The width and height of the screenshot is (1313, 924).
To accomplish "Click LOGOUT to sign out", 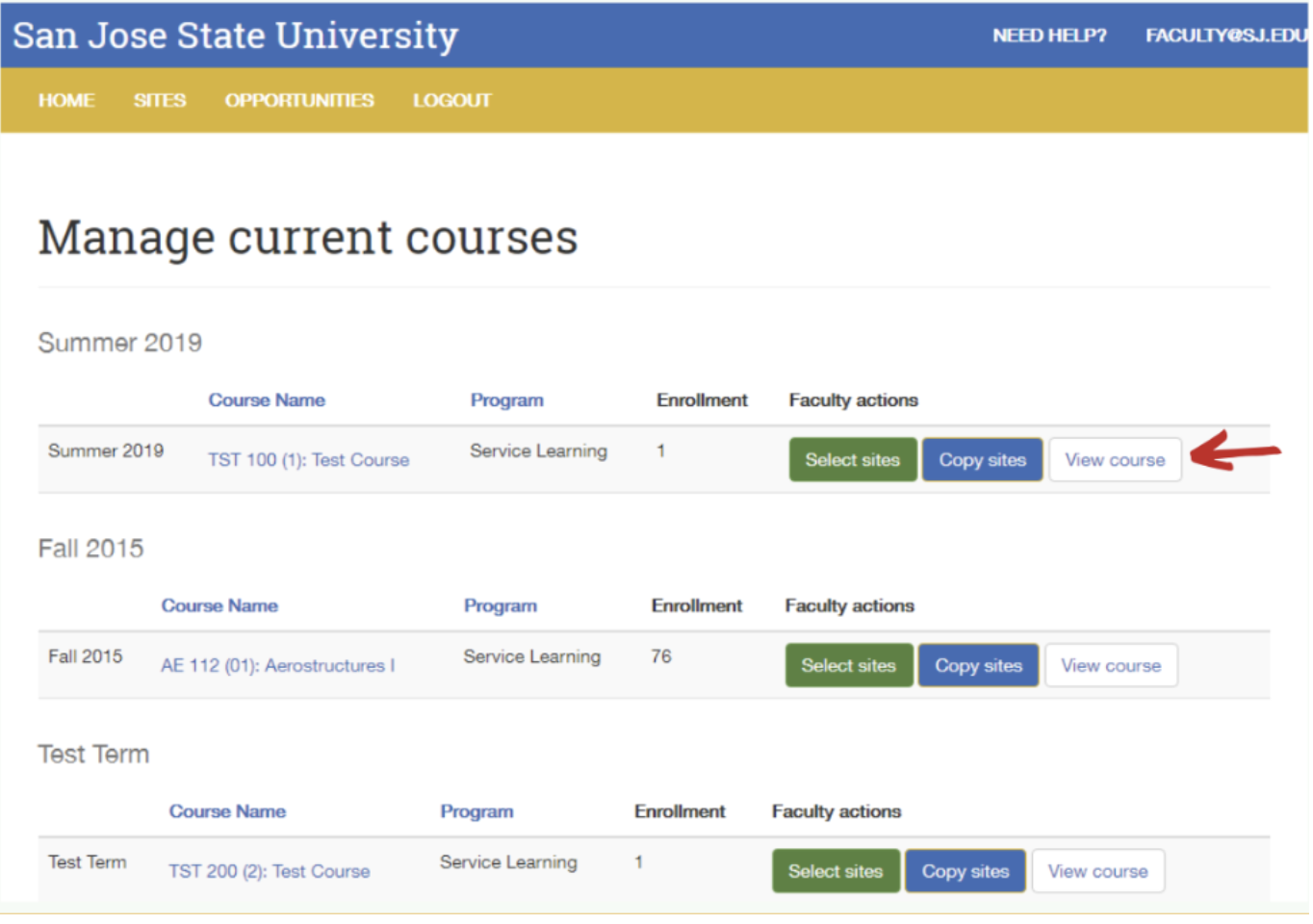I will (x=451, y=100).
